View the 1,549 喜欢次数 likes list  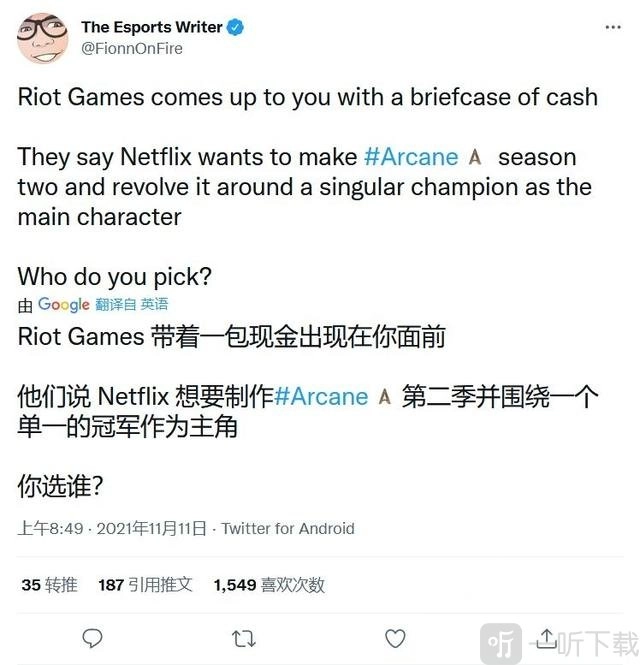269,585
